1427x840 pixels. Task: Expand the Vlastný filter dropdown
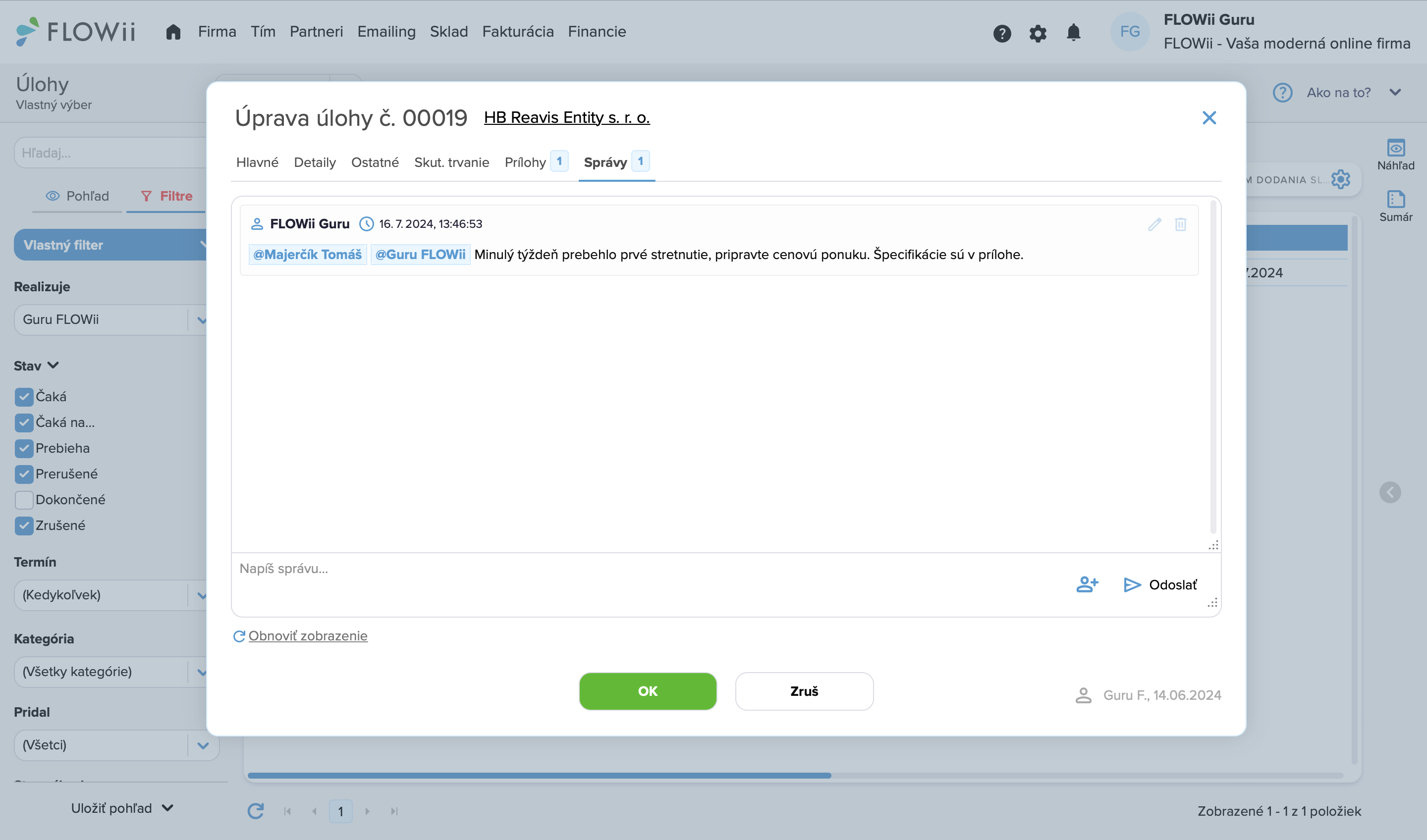110,245
